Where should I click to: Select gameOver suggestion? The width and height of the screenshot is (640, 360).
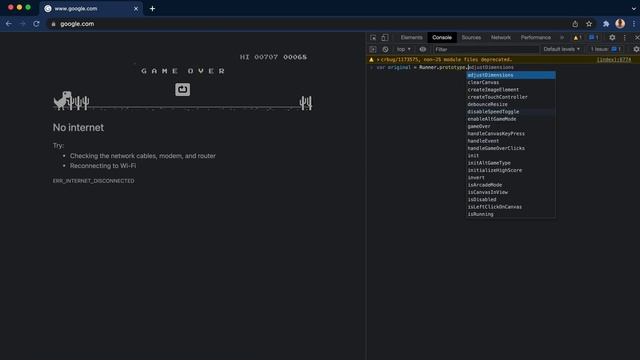(x=511, y=127)
